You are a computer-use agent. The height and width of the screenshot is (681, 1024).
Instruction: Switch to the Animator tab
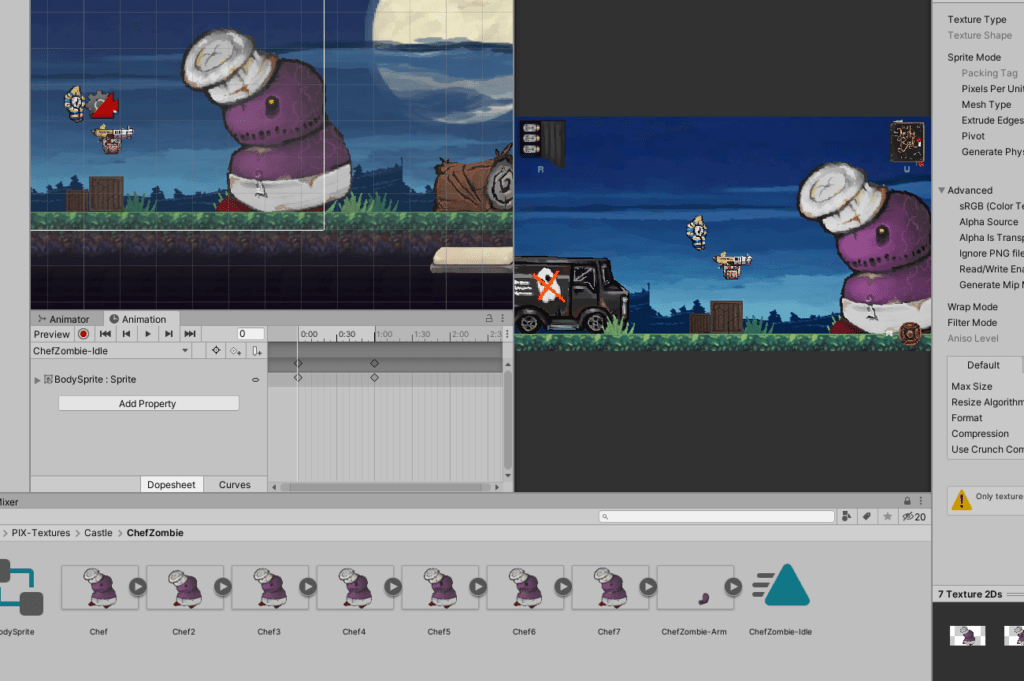coord(64,319)
